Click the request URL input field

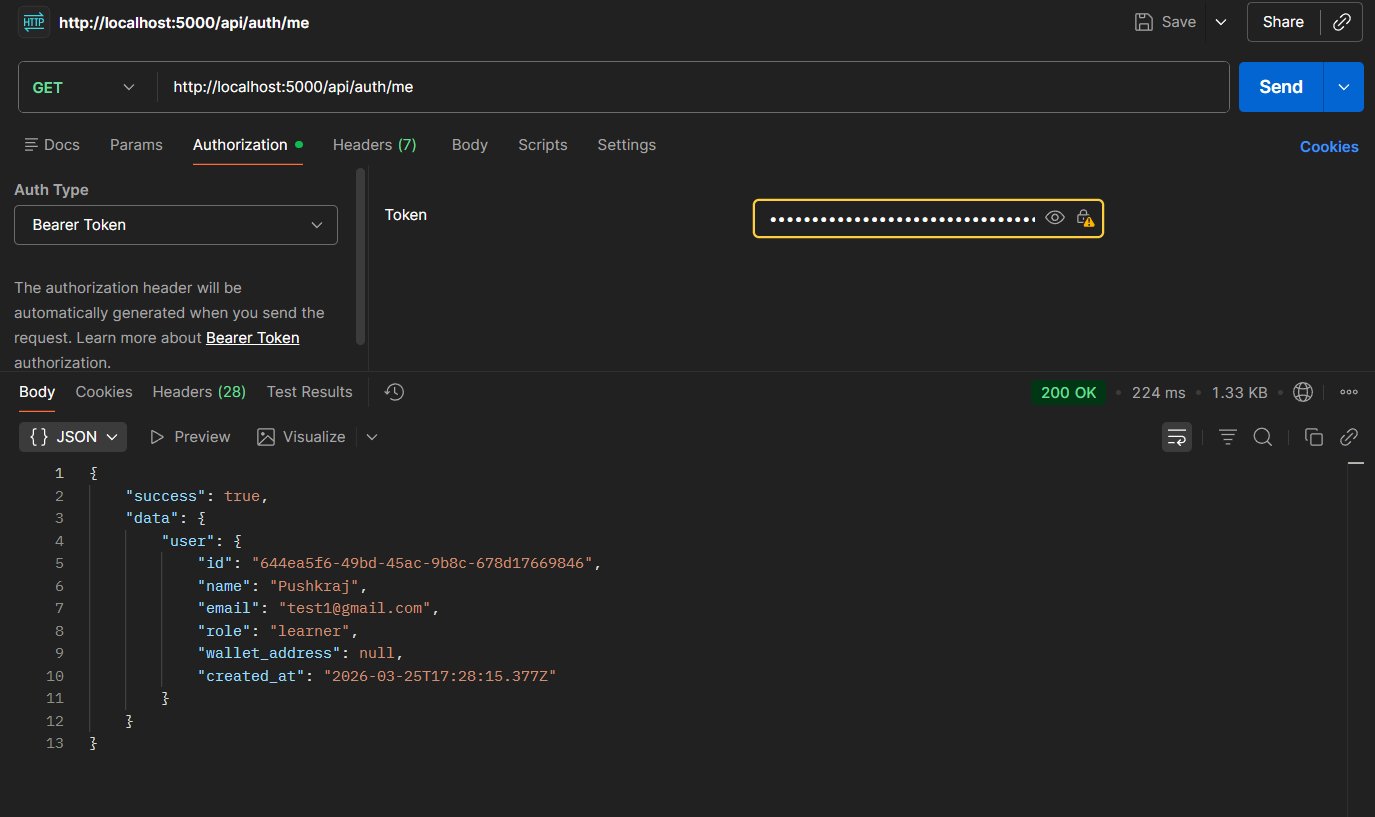coord(692,87)
